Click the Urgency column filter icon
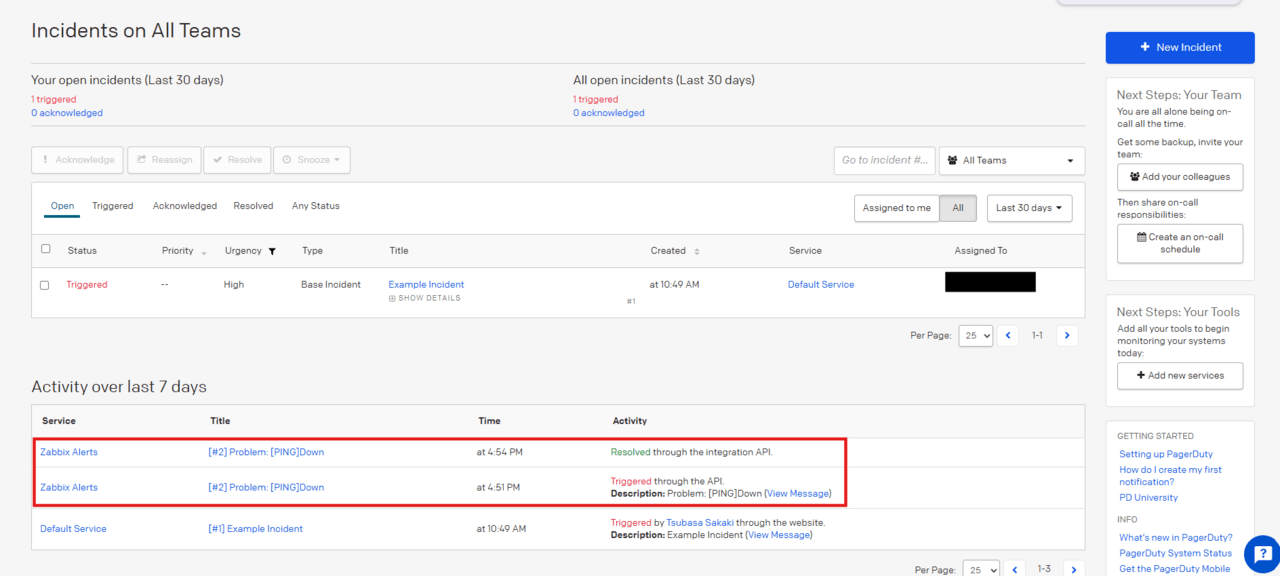The height and width of the screenshot is (576, 1280). [272, 251]
